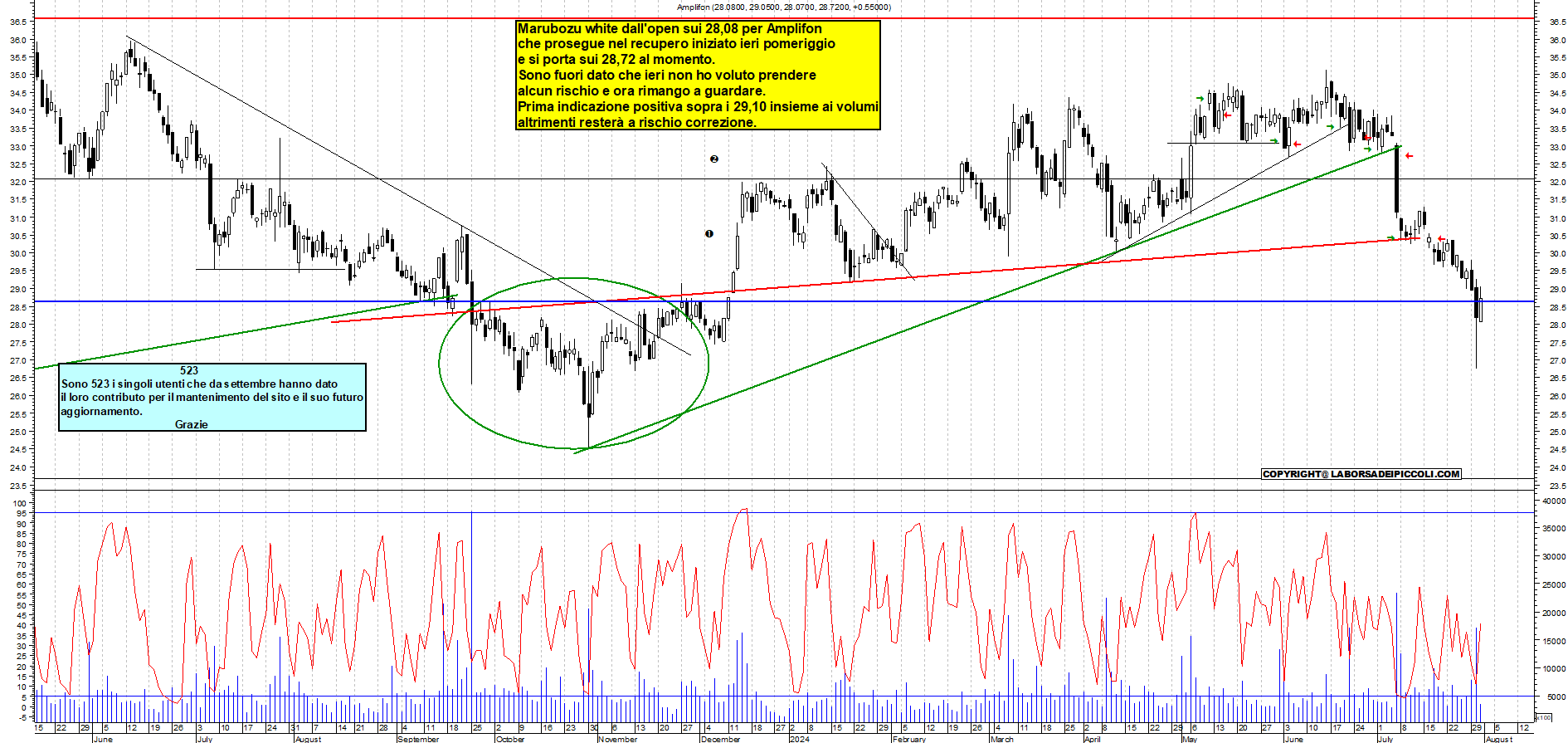This screenshot has width=1568, height=743.
Task: Click the word 'aggiornamento.' in the cyan box
Action: pyautogui.click(x=101, y=411)
